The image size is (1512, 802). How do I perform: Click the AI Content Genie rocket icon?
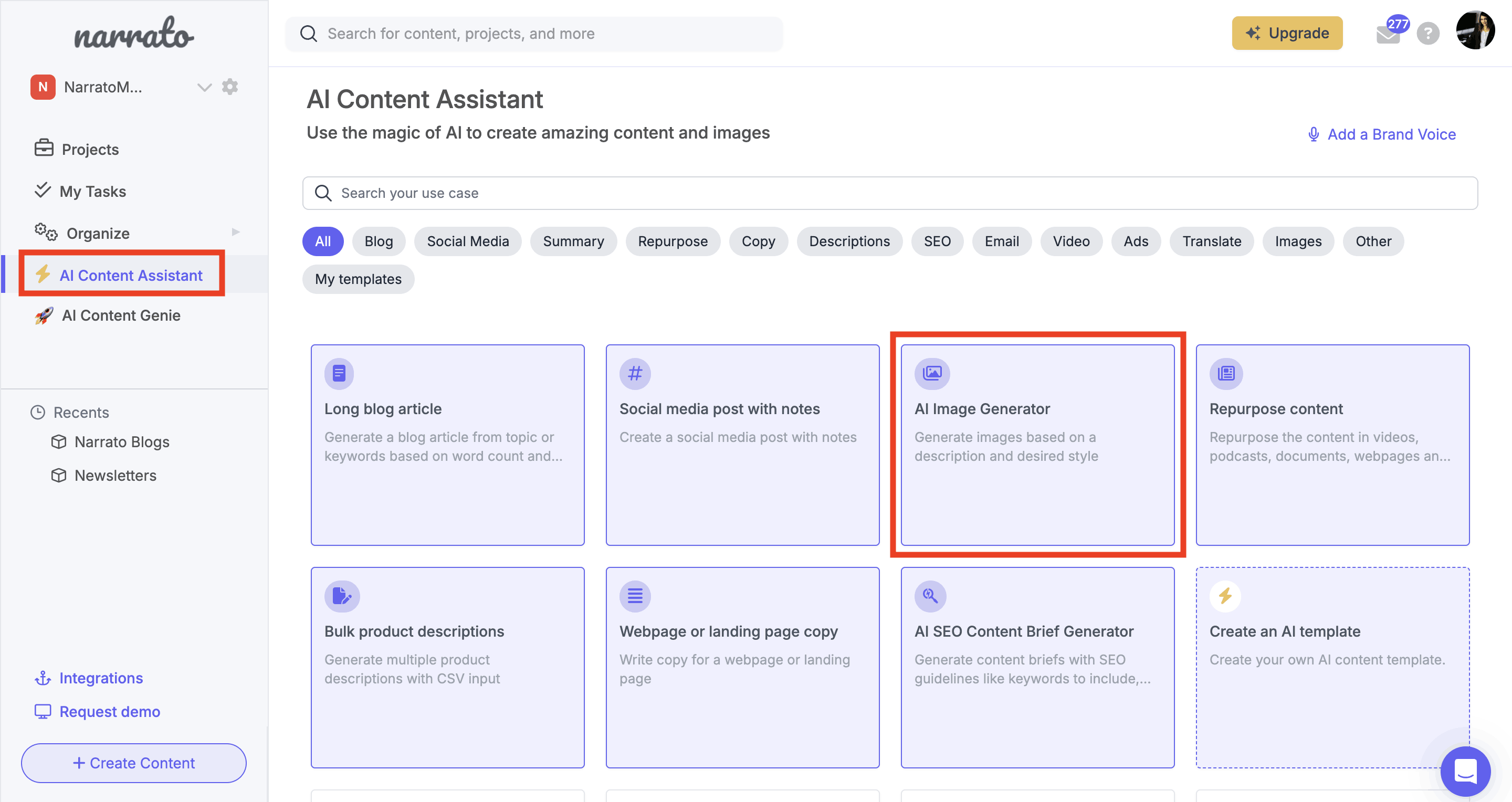[x=44, y=315]
